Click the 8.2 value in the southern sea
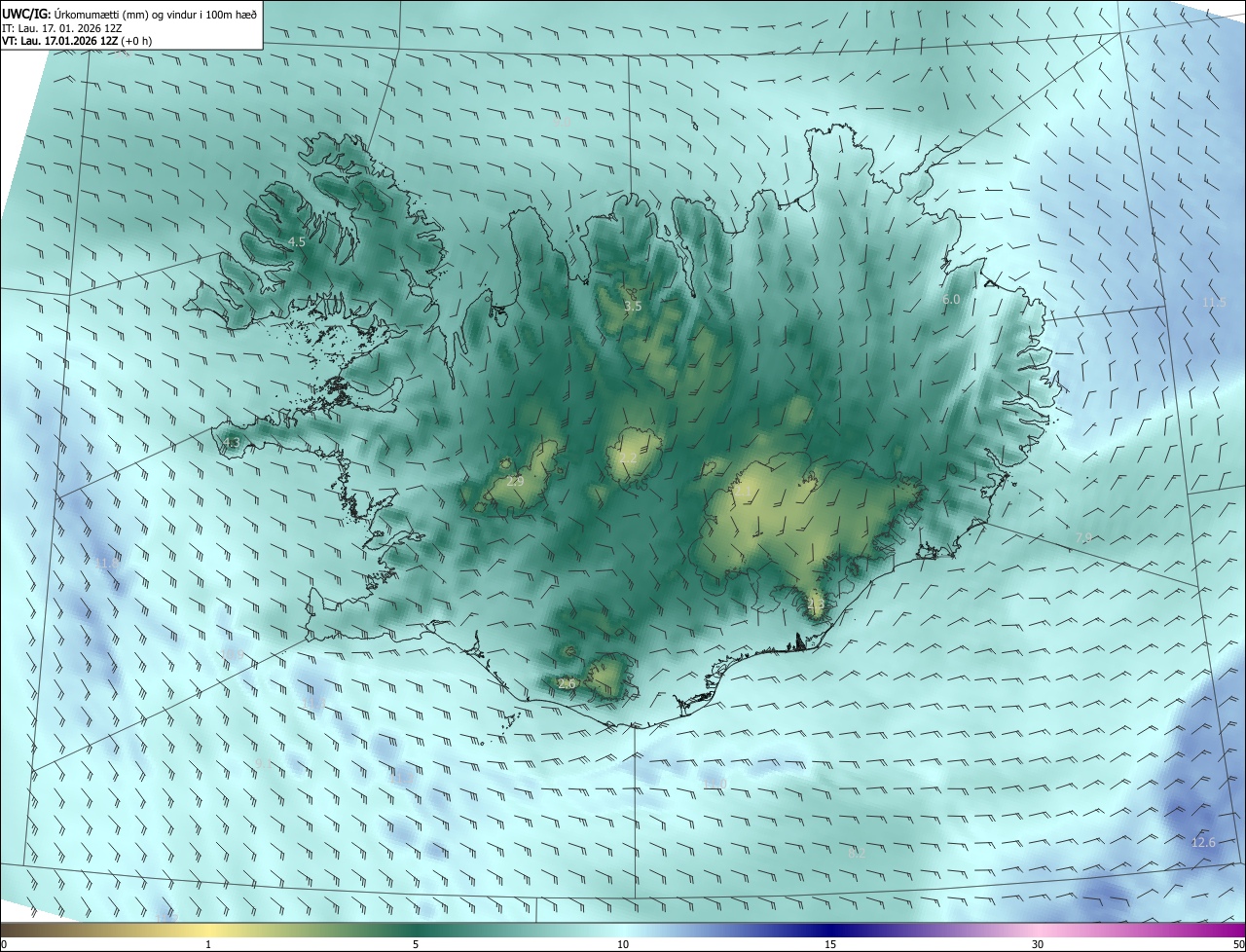The image size is (1246, 952). tap(857, 853)
